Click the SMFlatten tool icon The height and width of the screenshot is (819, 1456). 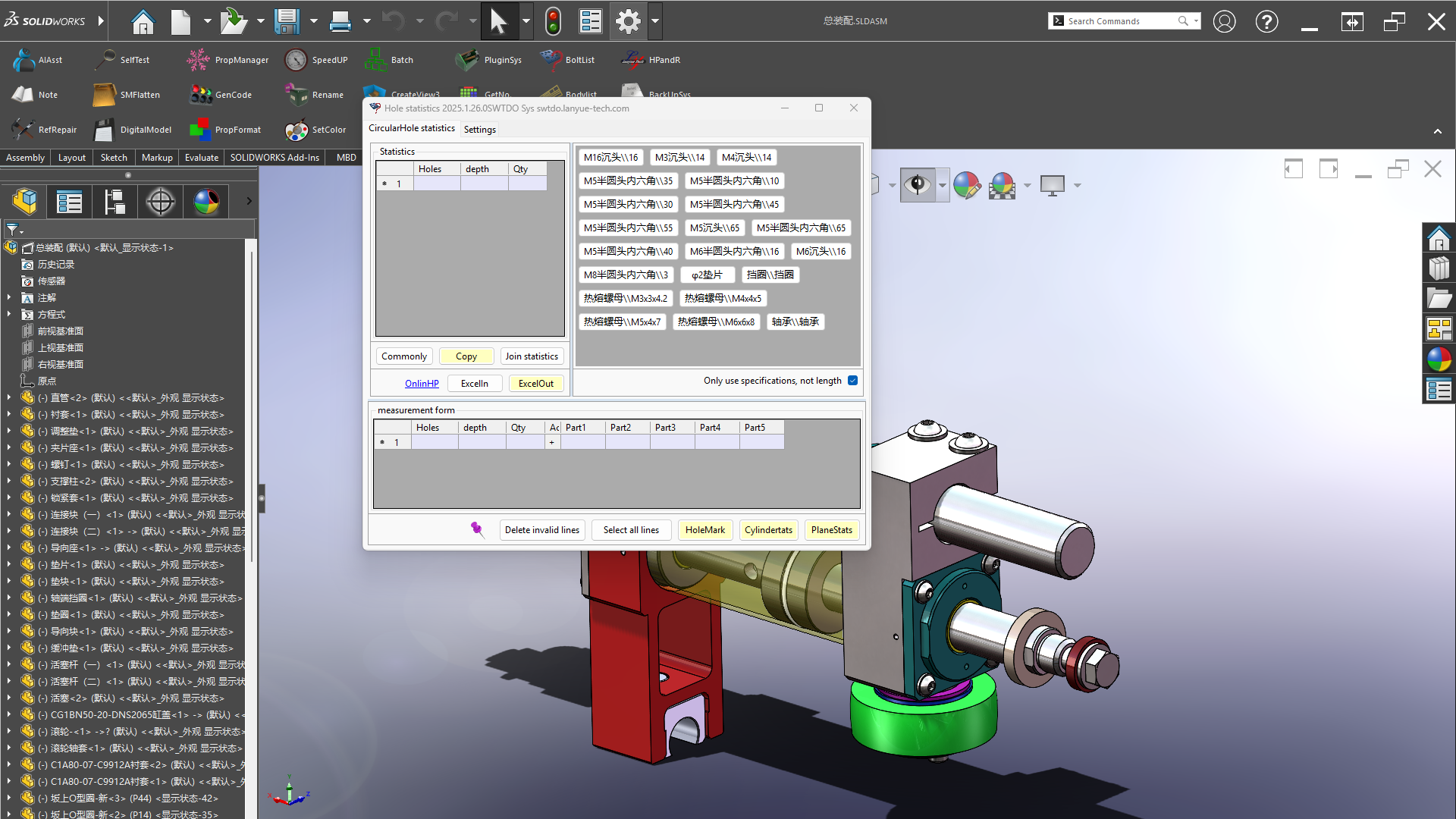pyautogui.click(x=104, y=95)
